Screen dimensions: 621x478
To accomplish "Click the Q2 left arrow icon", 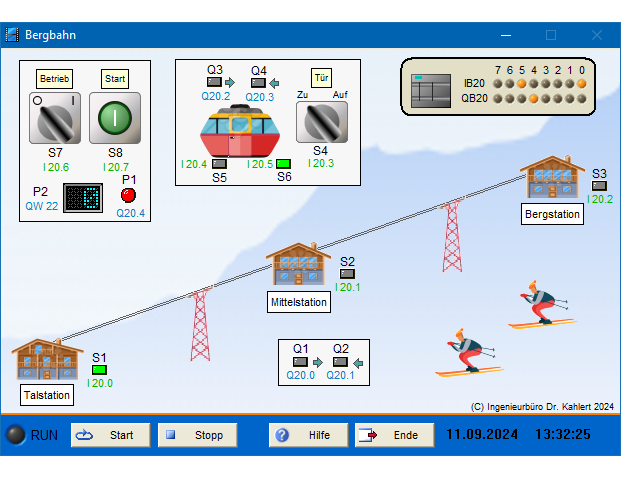I will coord(358,363).
